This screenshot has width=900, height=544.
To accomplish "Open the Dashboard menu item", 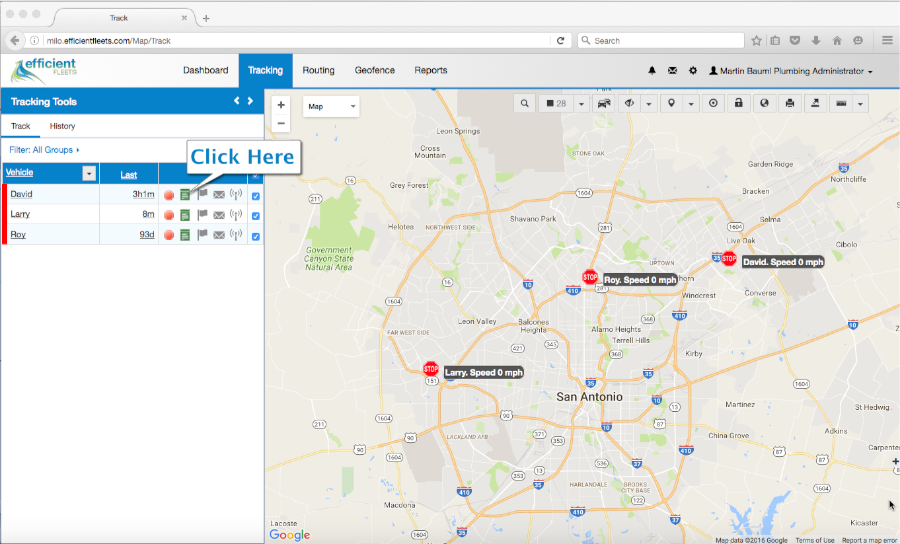I will pyautogui.click(x=205, y=70).
